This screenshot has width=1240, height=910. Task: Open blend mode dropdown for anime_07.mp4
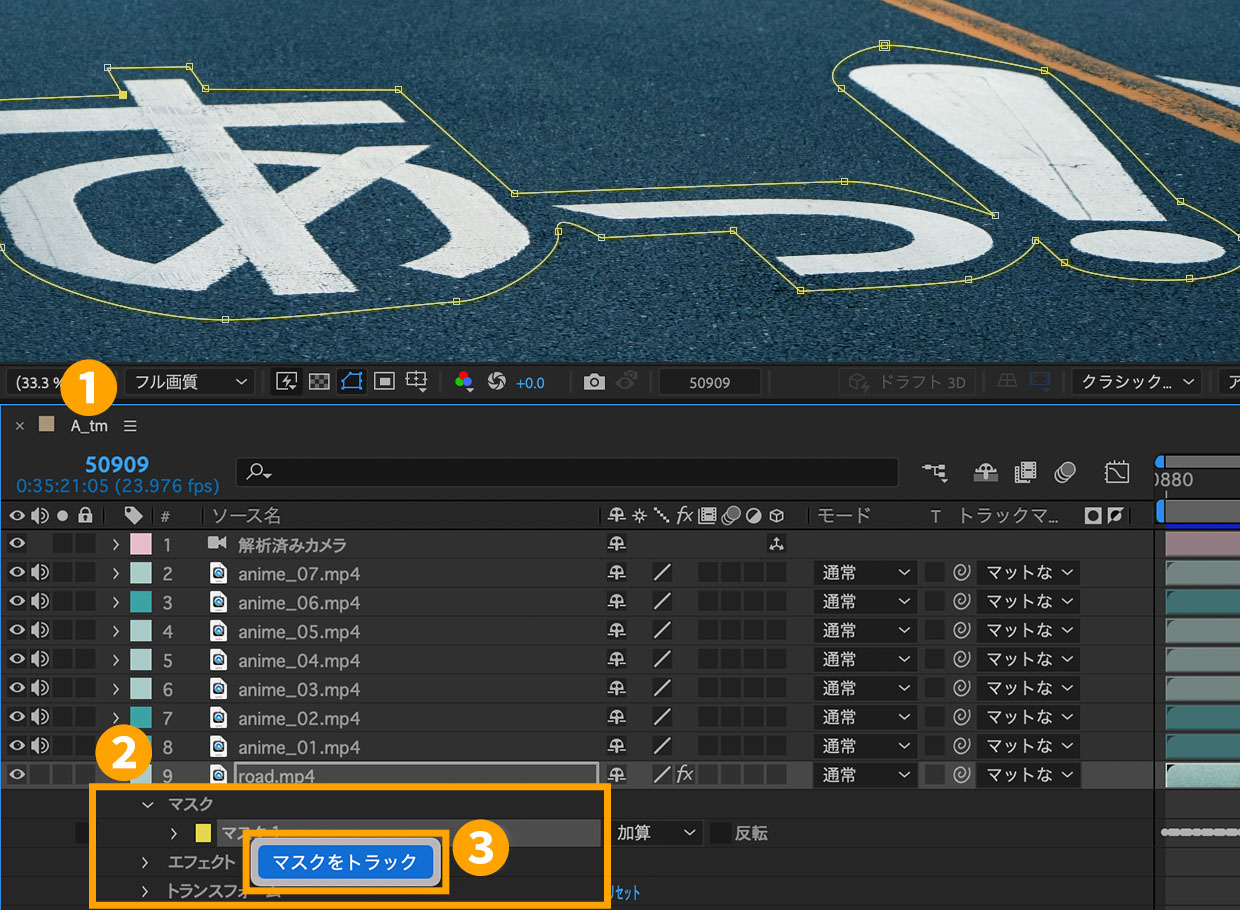click(866, 573)
